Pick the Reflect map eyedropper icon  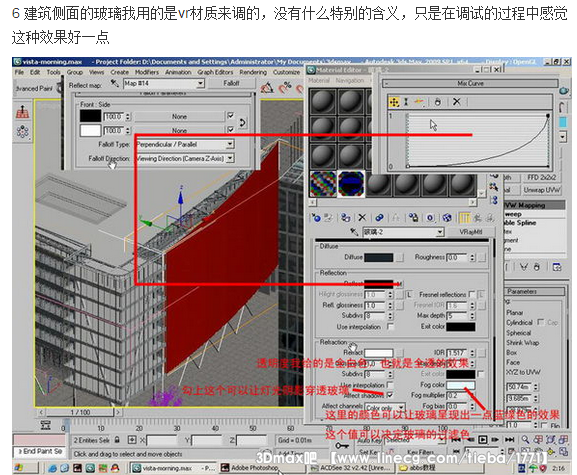tap(114, 84)
